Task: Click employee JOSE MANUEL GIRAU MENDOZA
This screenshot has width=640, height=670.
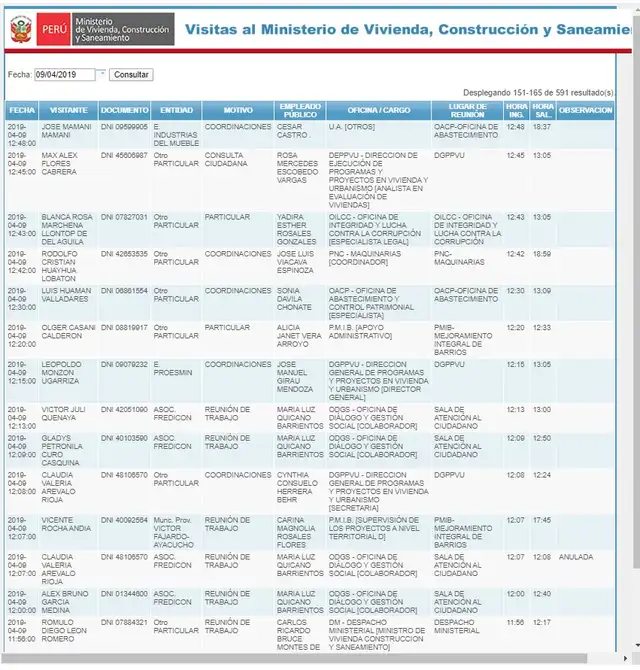Action: [x=295, y=377]
